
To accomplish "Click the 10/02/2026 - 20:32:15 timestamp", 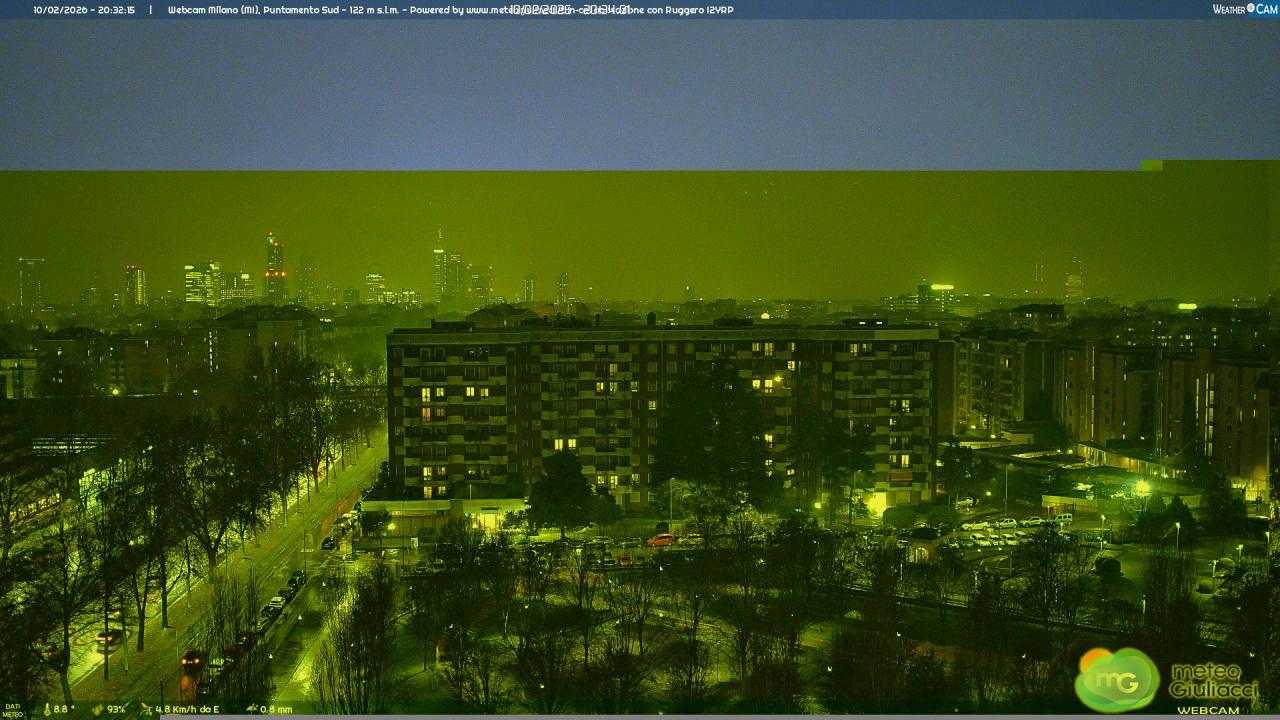I will pyautogui.click(x=84, y=10).
